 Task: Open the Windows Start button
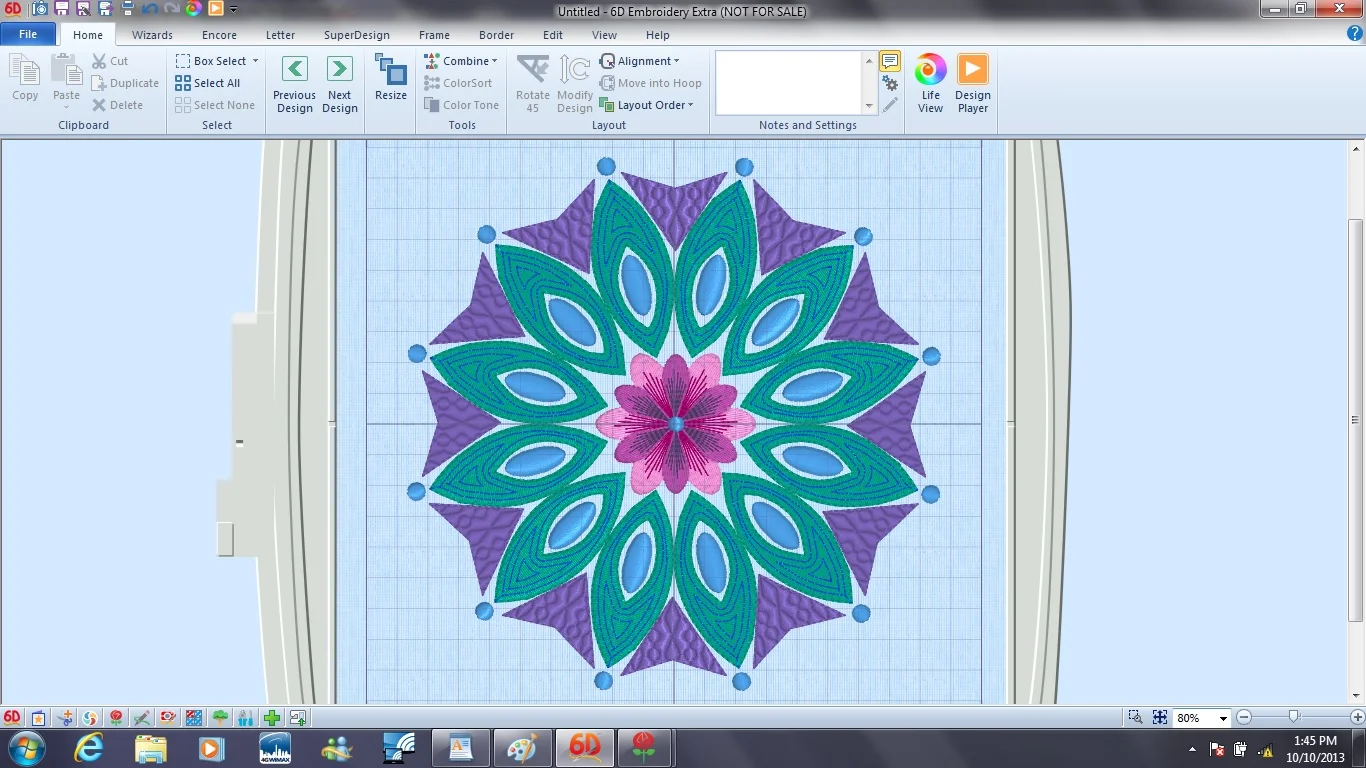pos(25,748)
